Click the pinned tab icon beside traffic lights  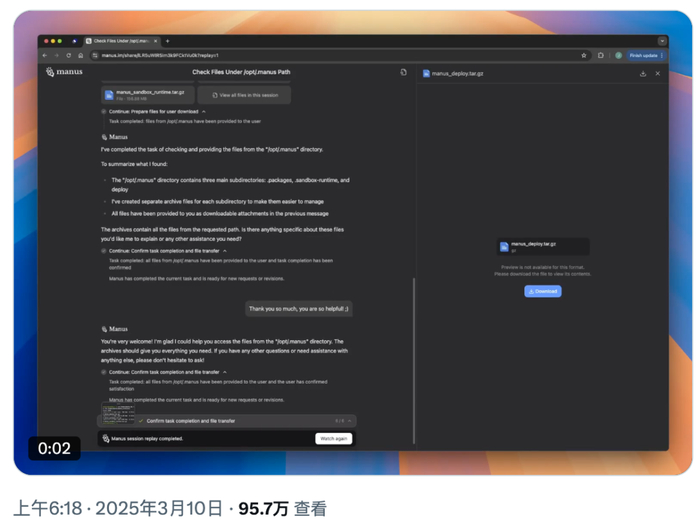pyautogui.click(x=75, y=41)
